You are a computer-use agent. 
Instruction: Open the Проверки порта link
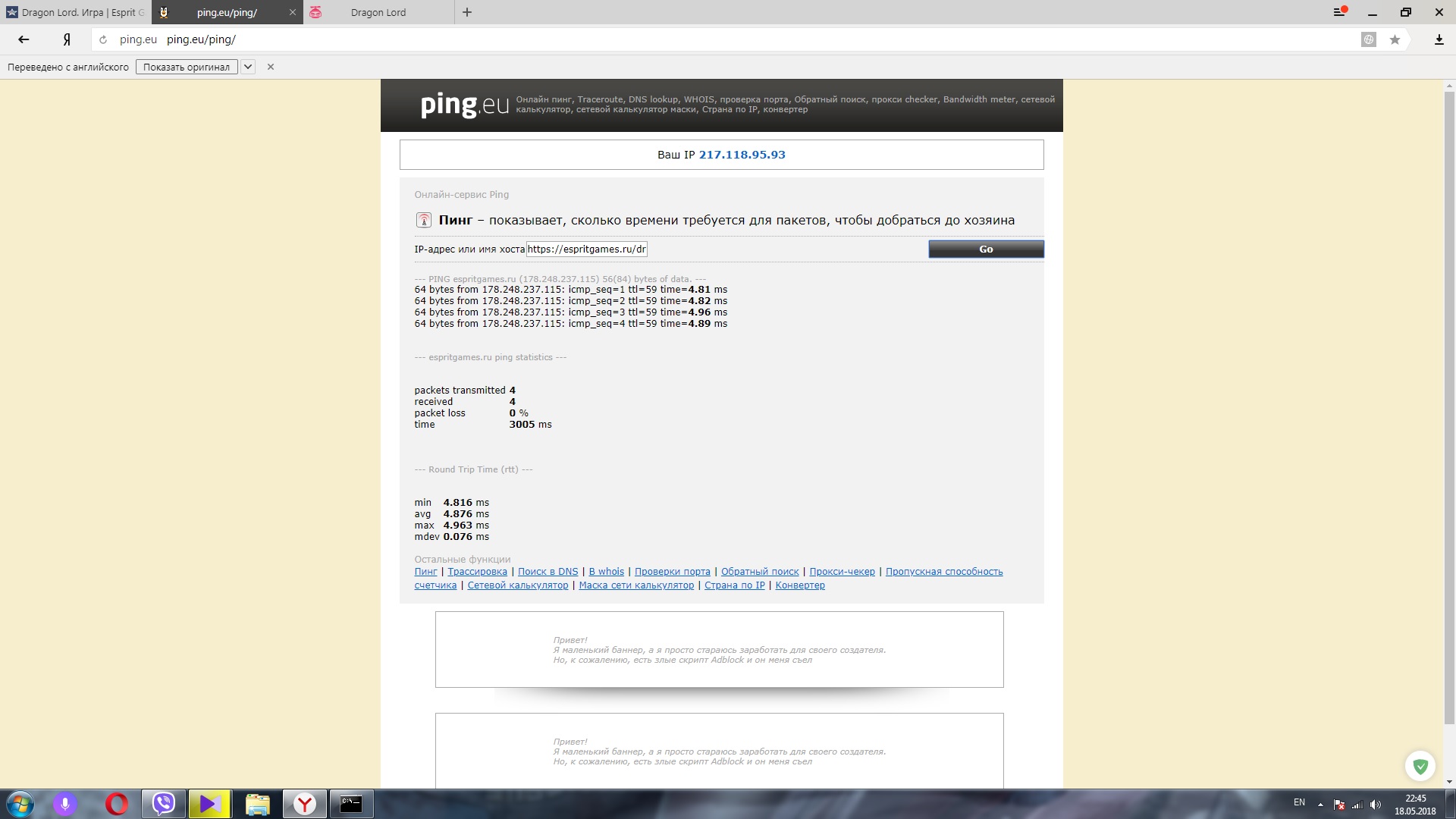(x=672, y=572)
